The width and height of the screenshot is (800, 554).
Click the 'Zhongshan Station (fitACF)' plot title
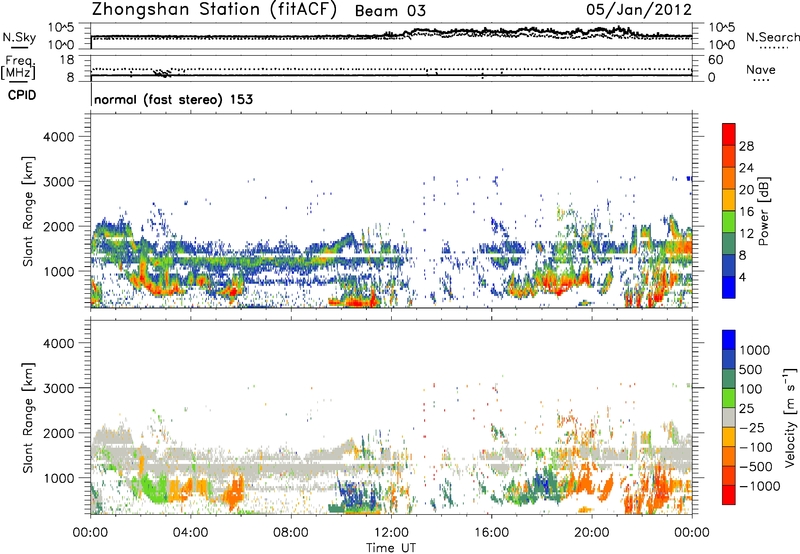(214, 10)
